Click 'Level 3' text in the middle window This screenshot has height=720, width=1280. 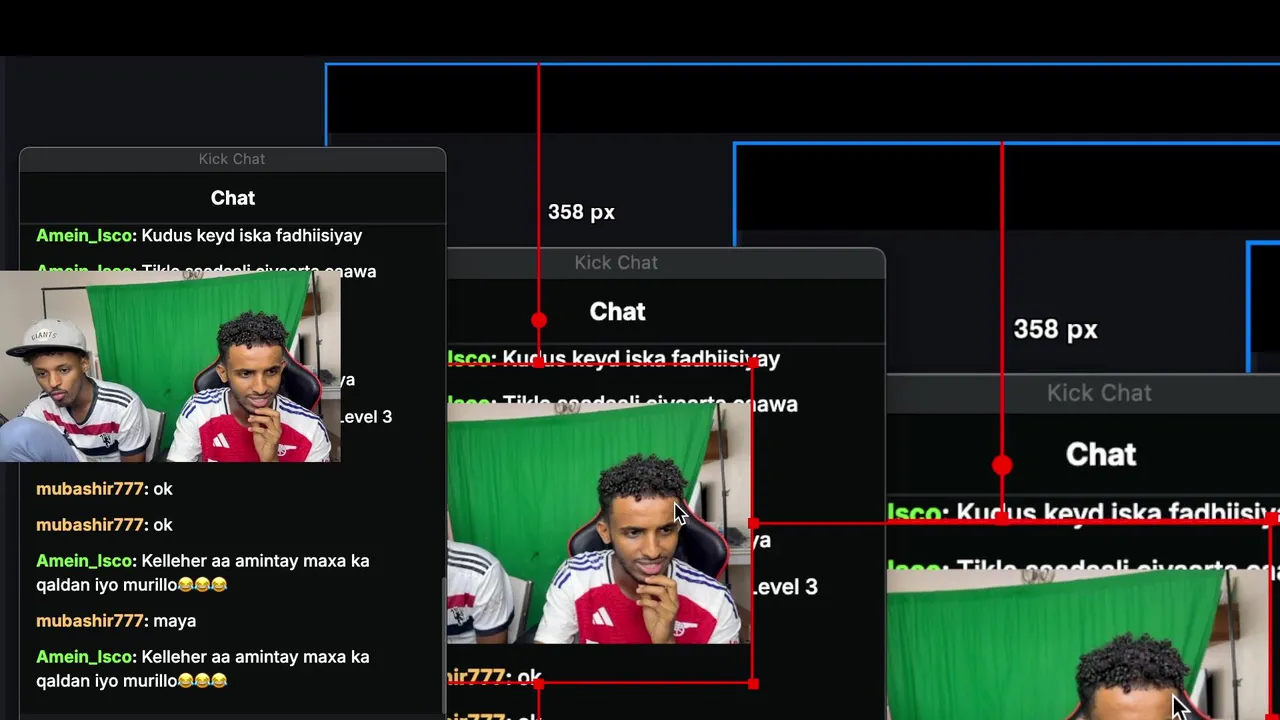click(x=784, y=587)
